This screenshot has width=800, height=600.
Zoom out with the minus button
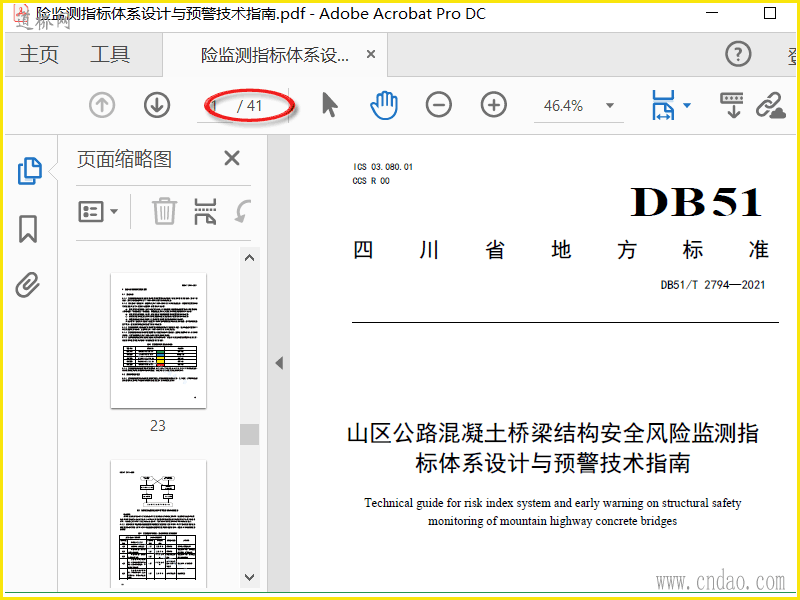pyautogui.click(x=439, y=106)
